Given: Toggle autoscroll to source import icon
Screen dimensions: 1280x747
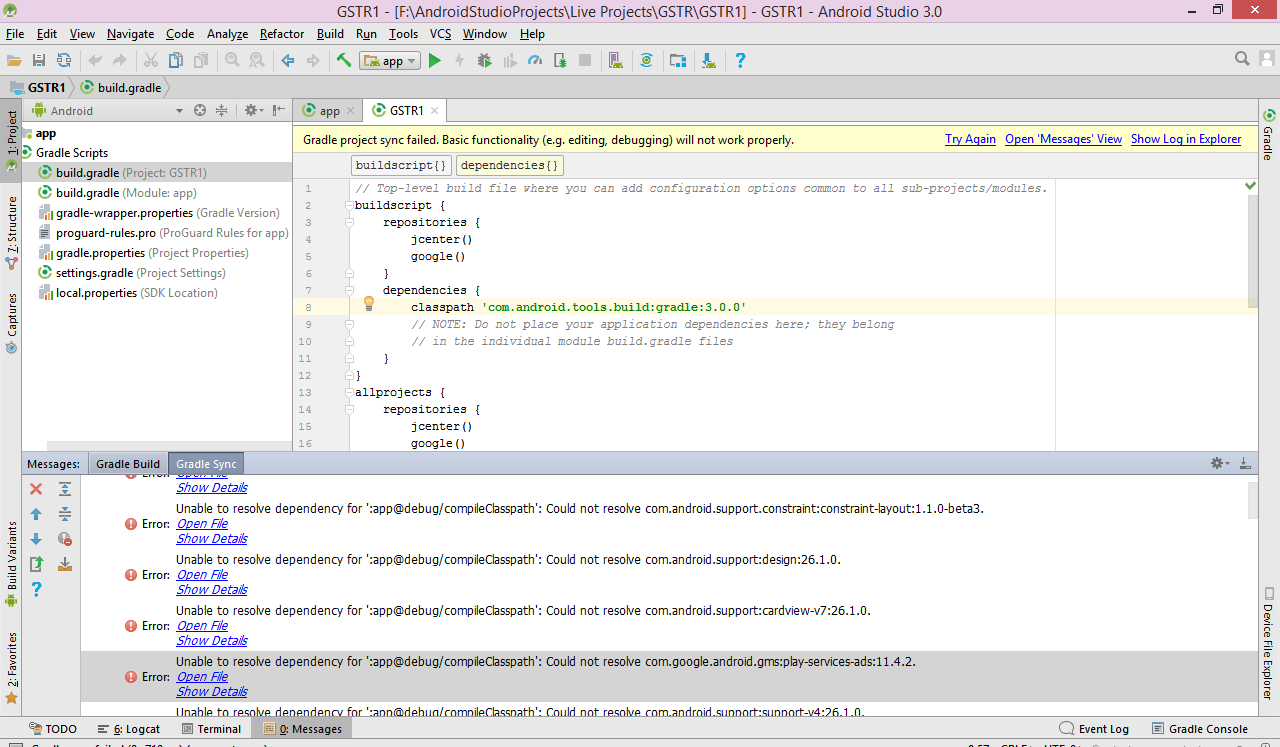Looking at the screenshot, I should tap(65, 564).
